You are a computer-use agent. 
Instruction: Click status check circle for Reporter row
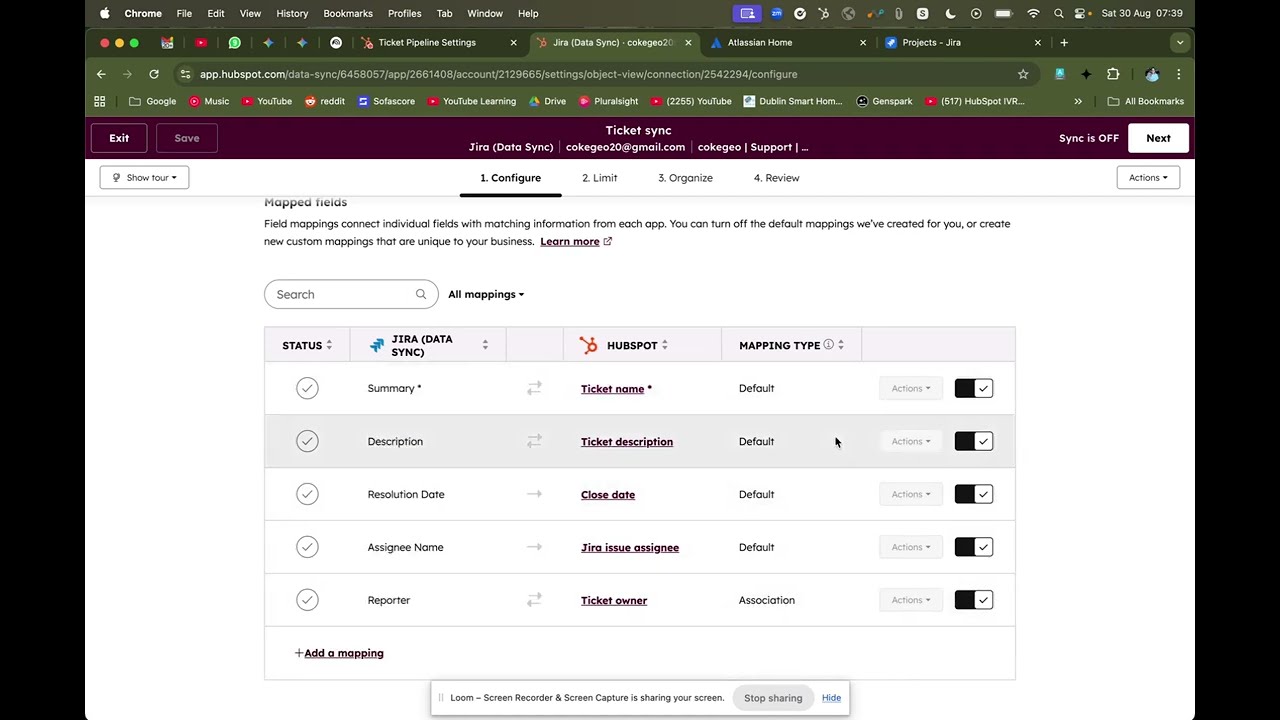pyautogui.click(x=307, y=600)
